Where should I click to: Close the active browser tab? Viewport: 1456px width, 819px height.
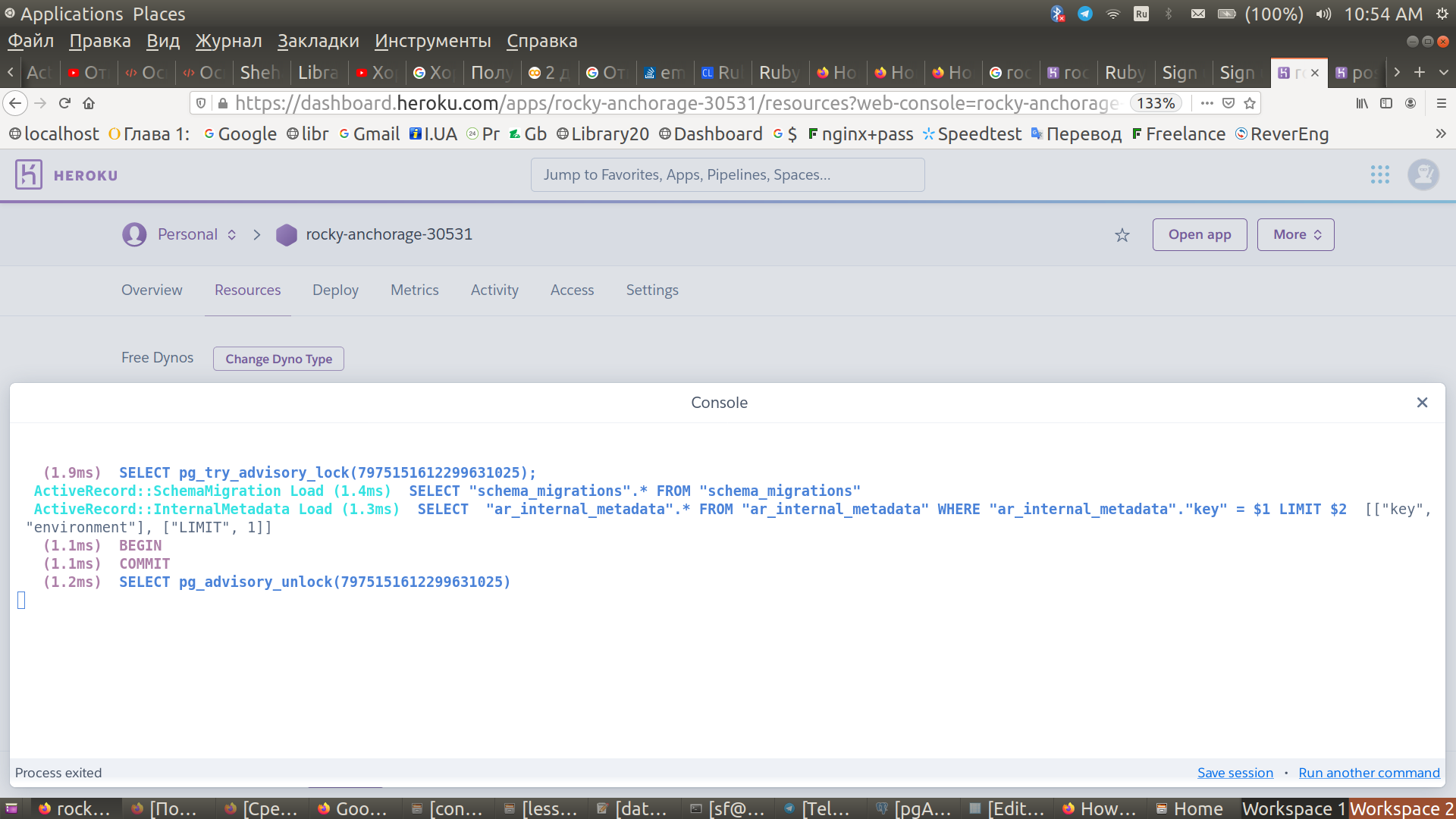(1315, 73)
